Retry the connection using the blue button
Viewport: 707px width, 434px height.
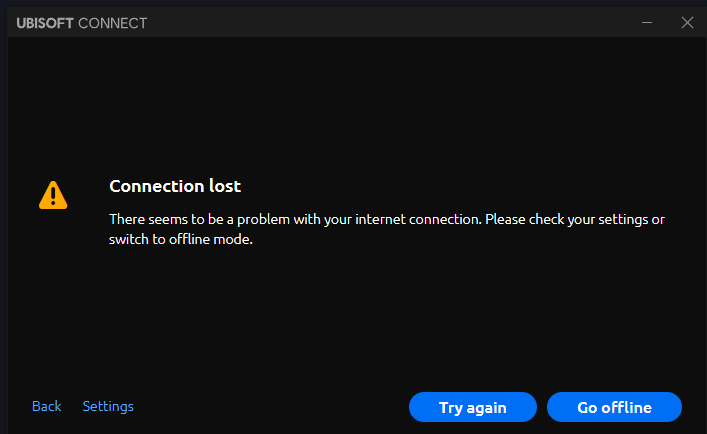[473, 407]
